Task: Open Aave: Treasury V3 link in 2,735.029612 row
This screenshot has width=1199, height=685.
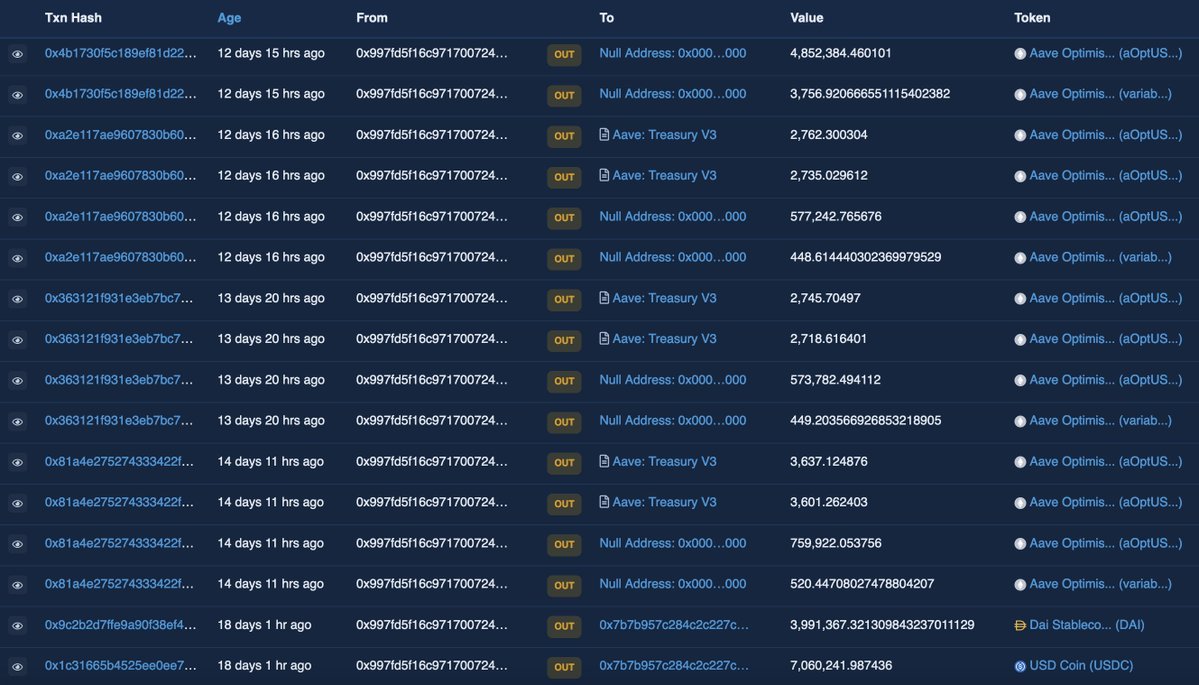Action: (664, 176)
